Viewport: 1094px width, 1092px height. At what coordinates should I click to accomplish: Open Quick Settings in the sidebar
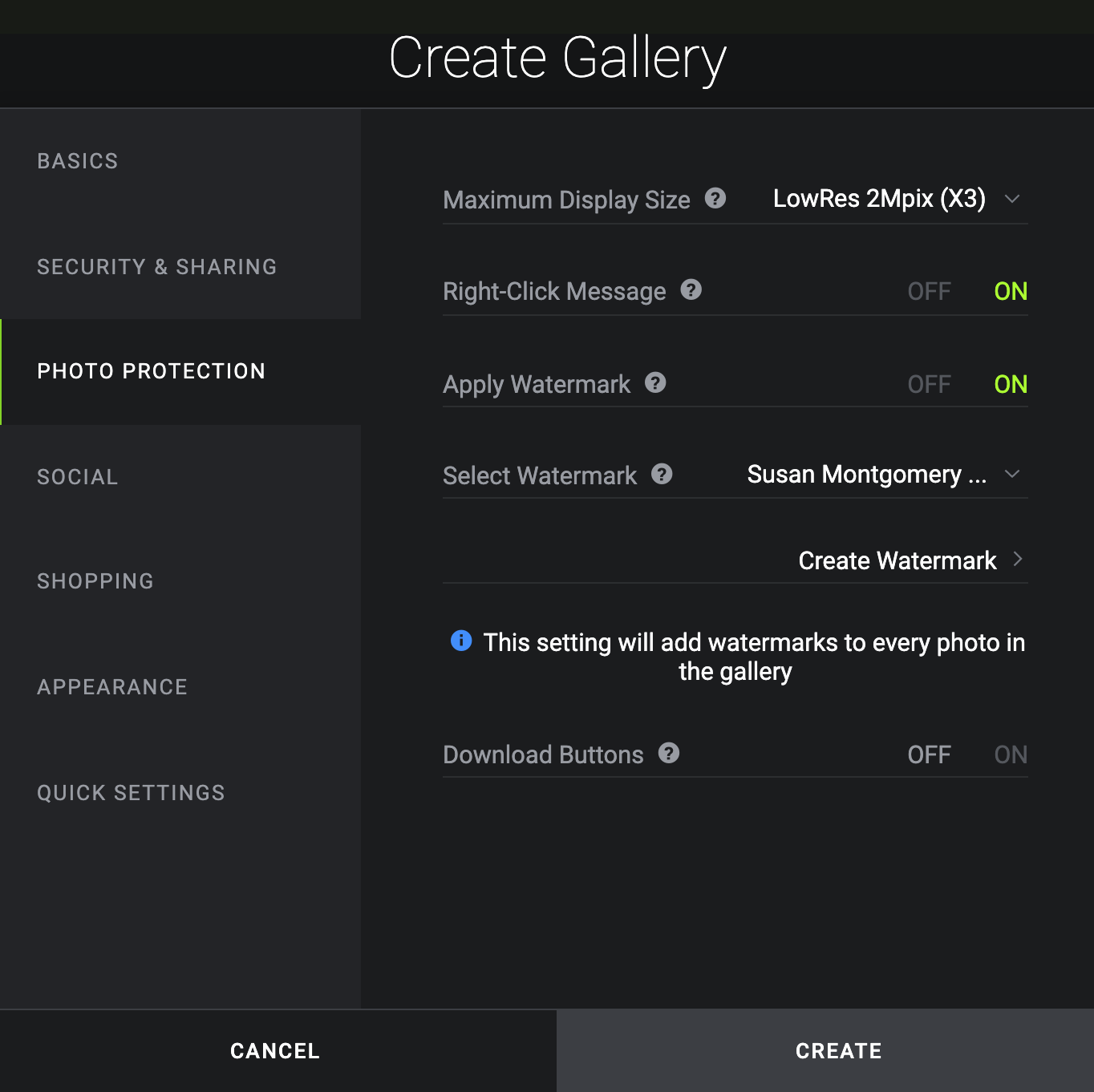pos(131,793)
